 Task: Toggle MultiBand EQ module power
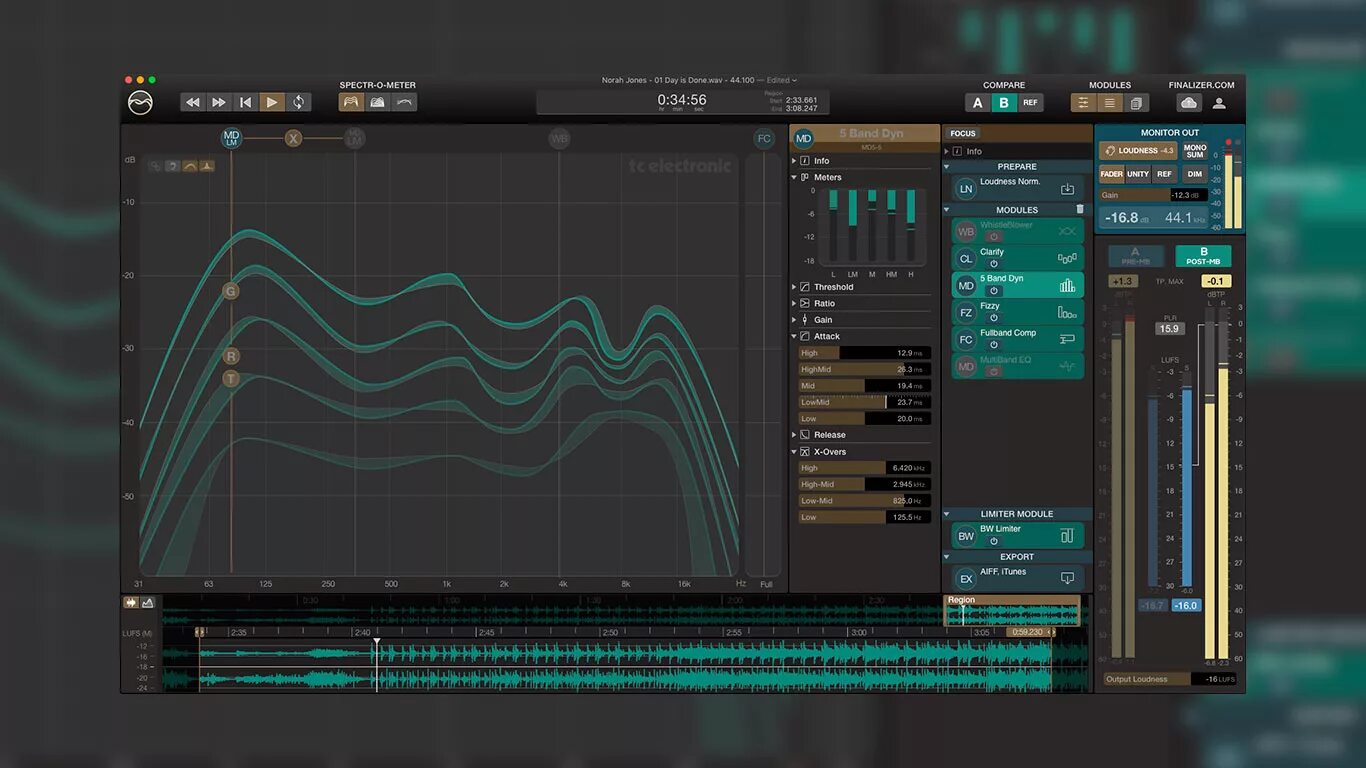coord(994,371)
